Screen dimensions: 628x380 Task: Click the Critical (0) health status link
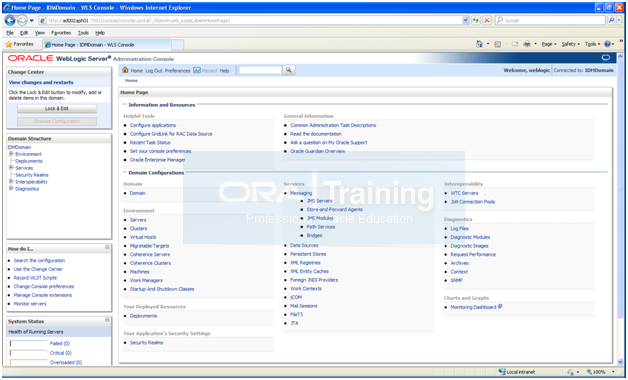pyautogui.click(x=60, y=353)
